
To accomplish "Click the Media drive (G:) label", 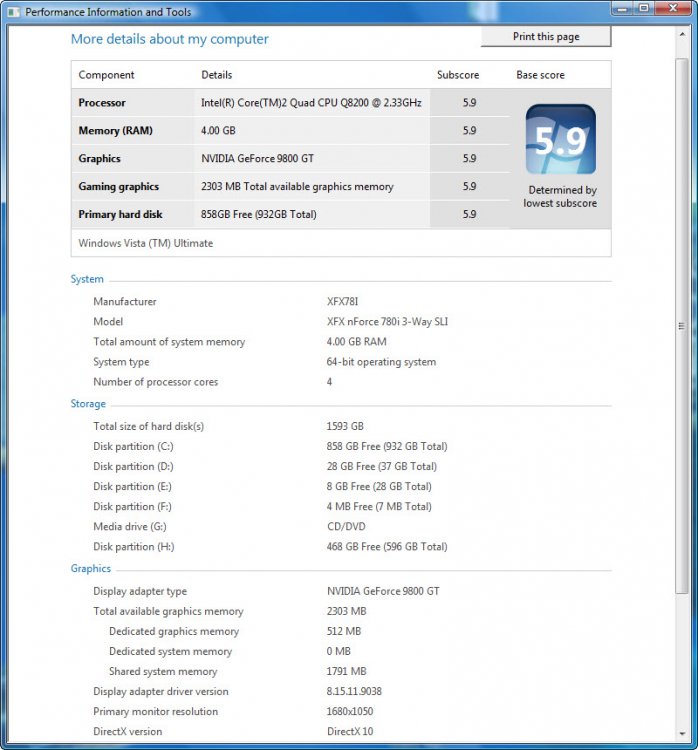I will click(x=130, y=527).
